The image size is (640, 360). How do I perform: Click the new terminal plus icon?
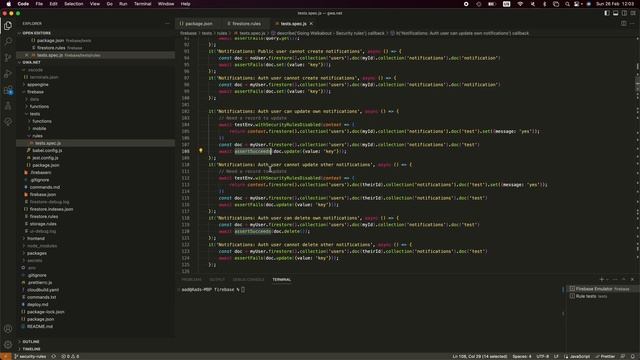[602, 280]
